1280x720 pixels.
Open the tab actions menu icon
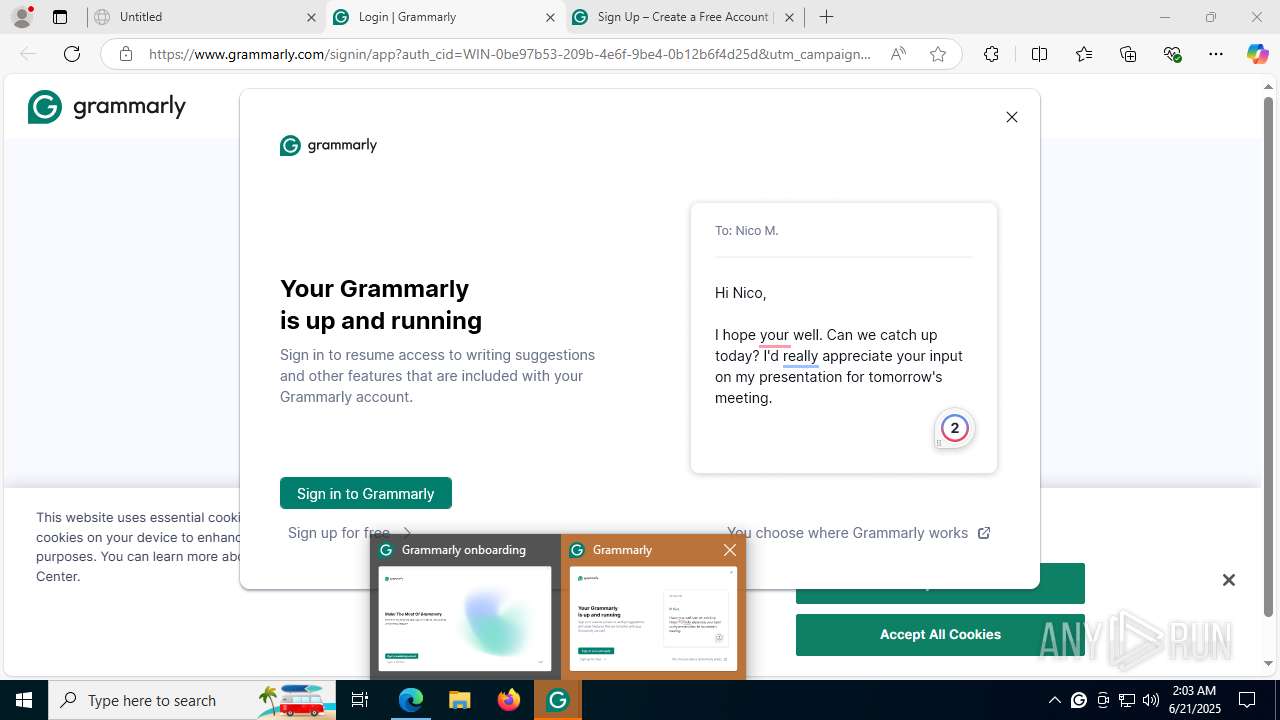(x=60, y=17)
